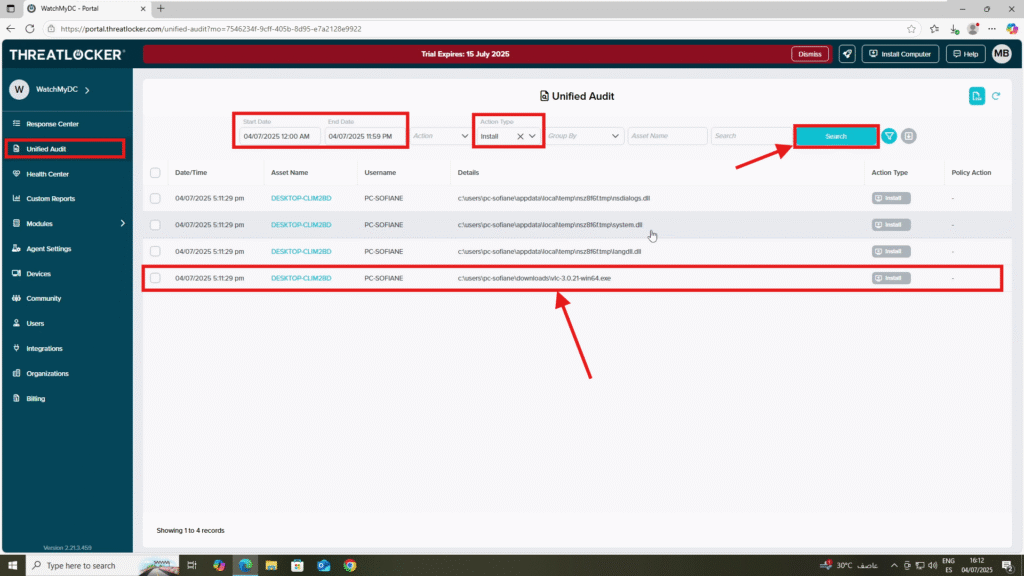
Task: Expand the WatchMyDC organization chevron
Action: click(88, 89)
